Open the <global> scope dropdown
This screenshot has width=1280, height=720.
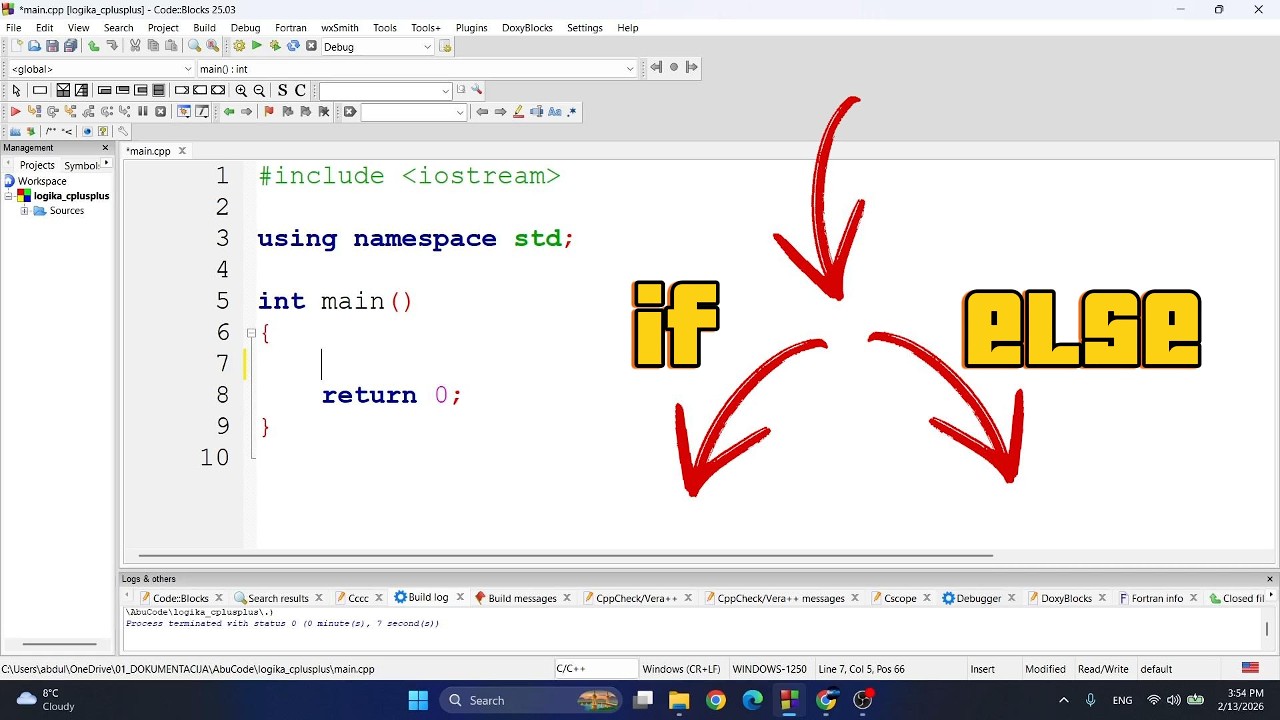[x=187, y=69]
